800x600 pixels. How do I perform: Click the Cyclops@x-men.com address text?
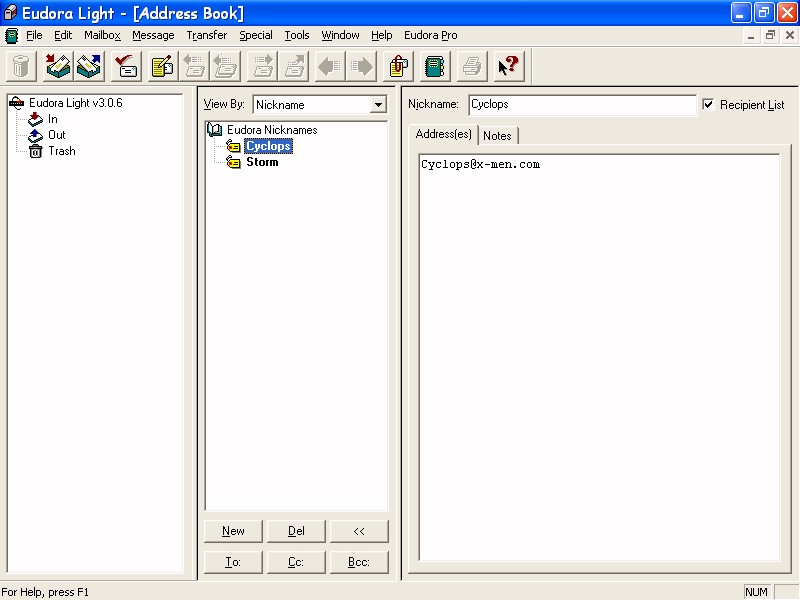pyautogui.click(x=481, y=165)
